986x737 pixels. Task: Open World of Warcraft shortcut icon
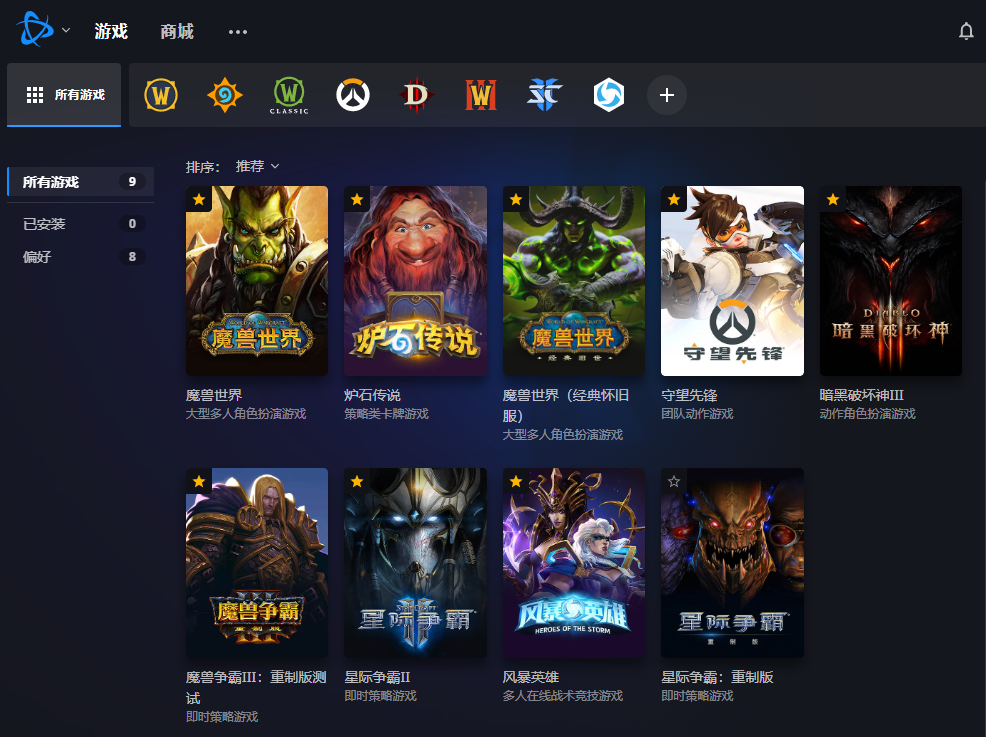click(x=161, y=95)
